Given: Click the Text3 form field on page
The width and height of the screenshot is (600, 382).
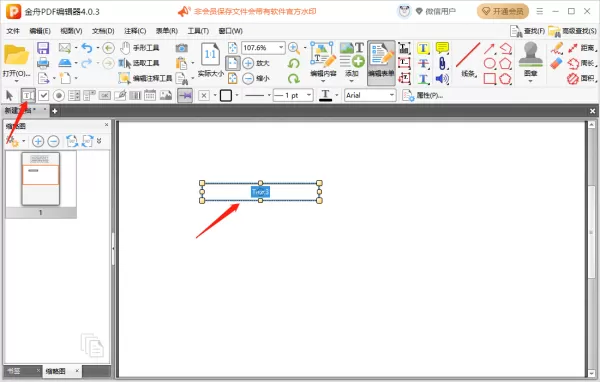Looking at the screenshot, I should 261,192.
